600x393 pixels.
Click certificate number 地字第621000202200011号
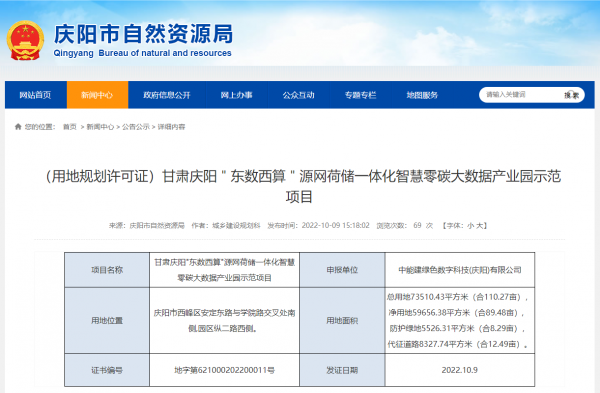[x=224, y=370]
